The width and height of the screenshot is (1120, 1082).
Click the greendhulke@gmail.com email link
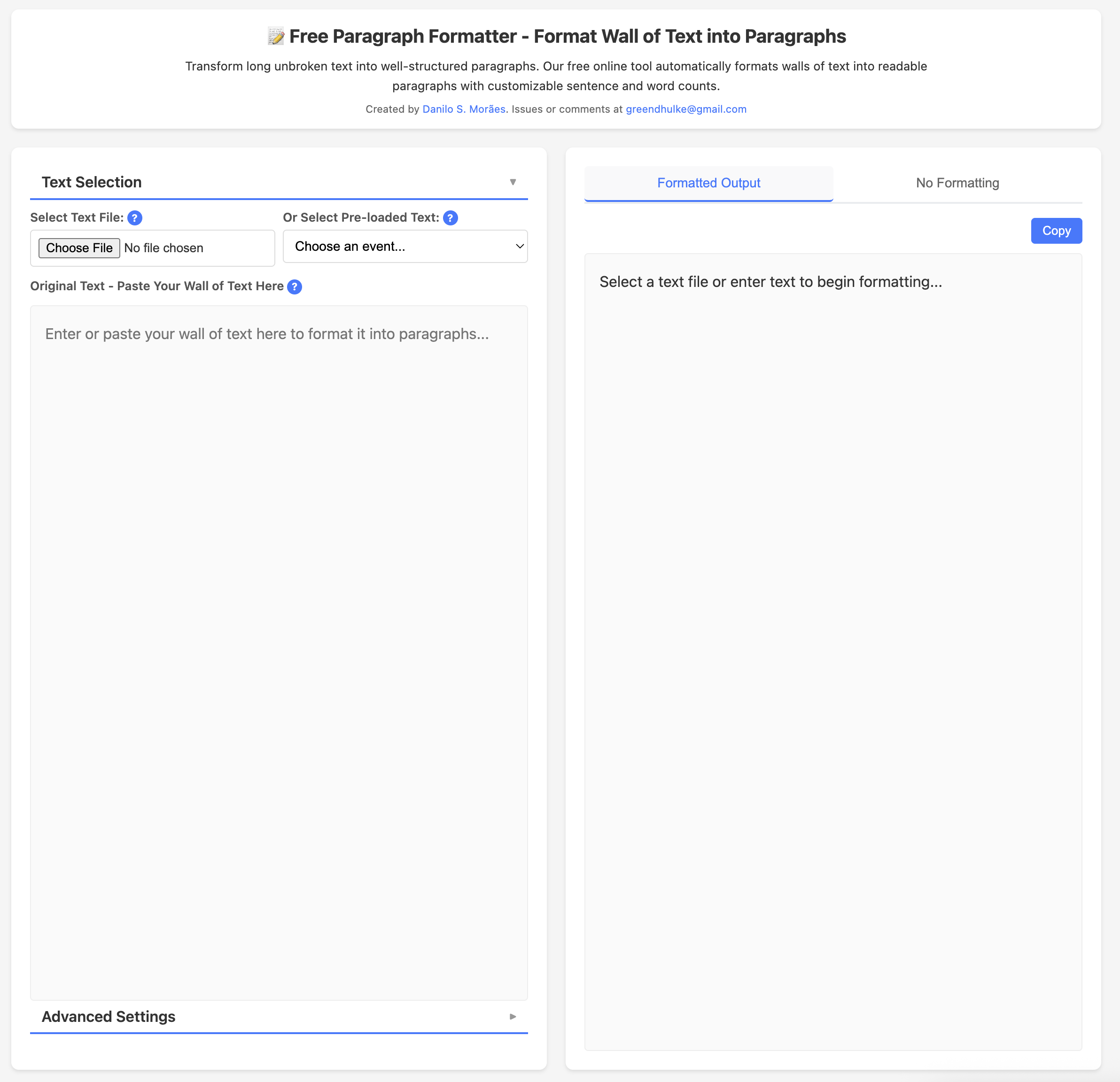click(x=686, y=108)
